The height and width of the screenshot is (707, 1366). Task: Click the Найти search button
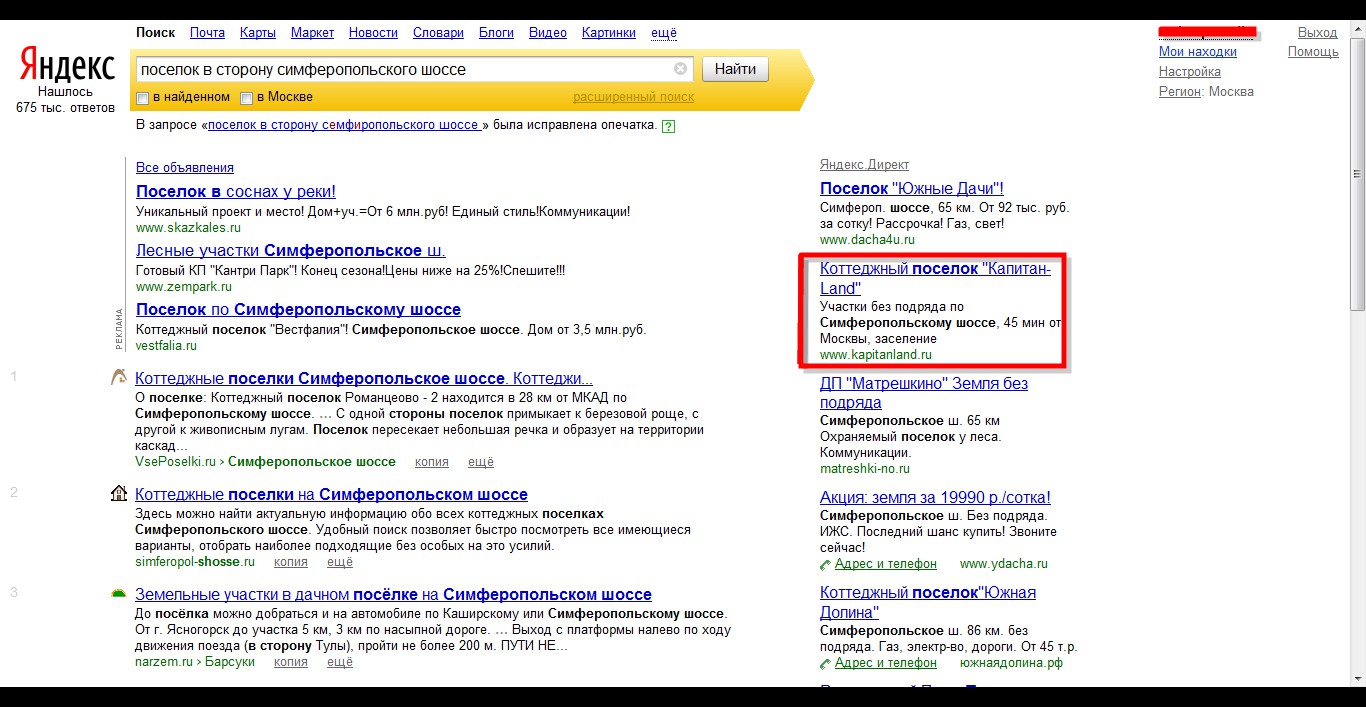tap(735, 69)
